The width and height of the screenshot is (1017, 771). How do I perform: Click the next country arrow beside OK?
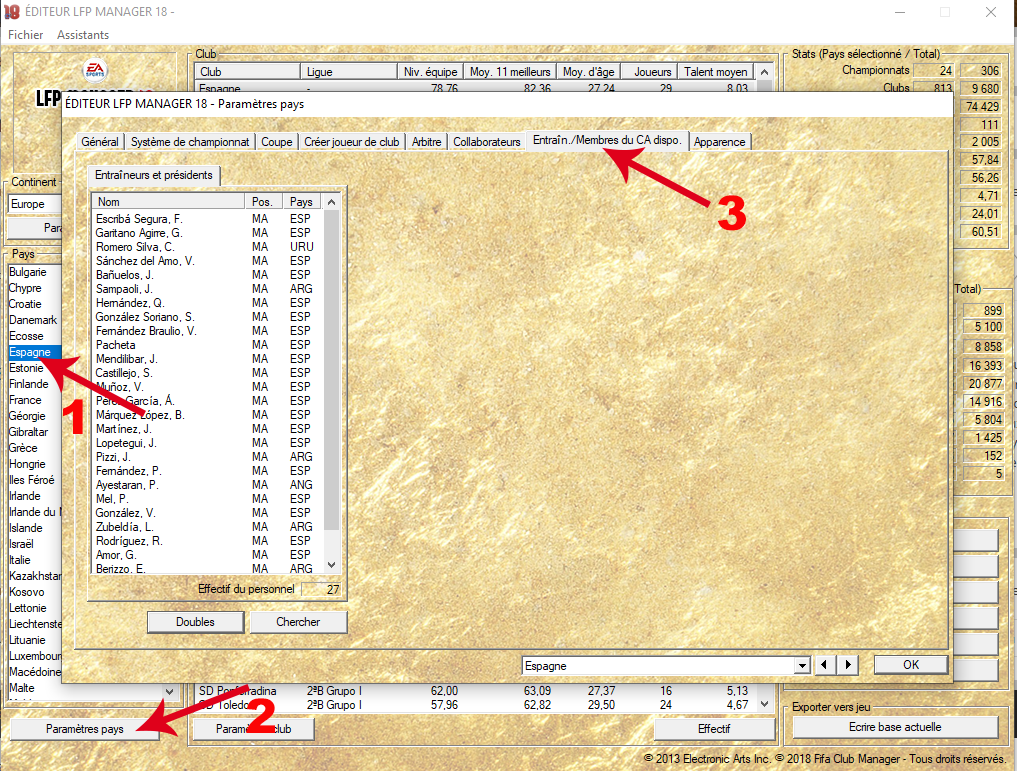(x=848, y=665)
